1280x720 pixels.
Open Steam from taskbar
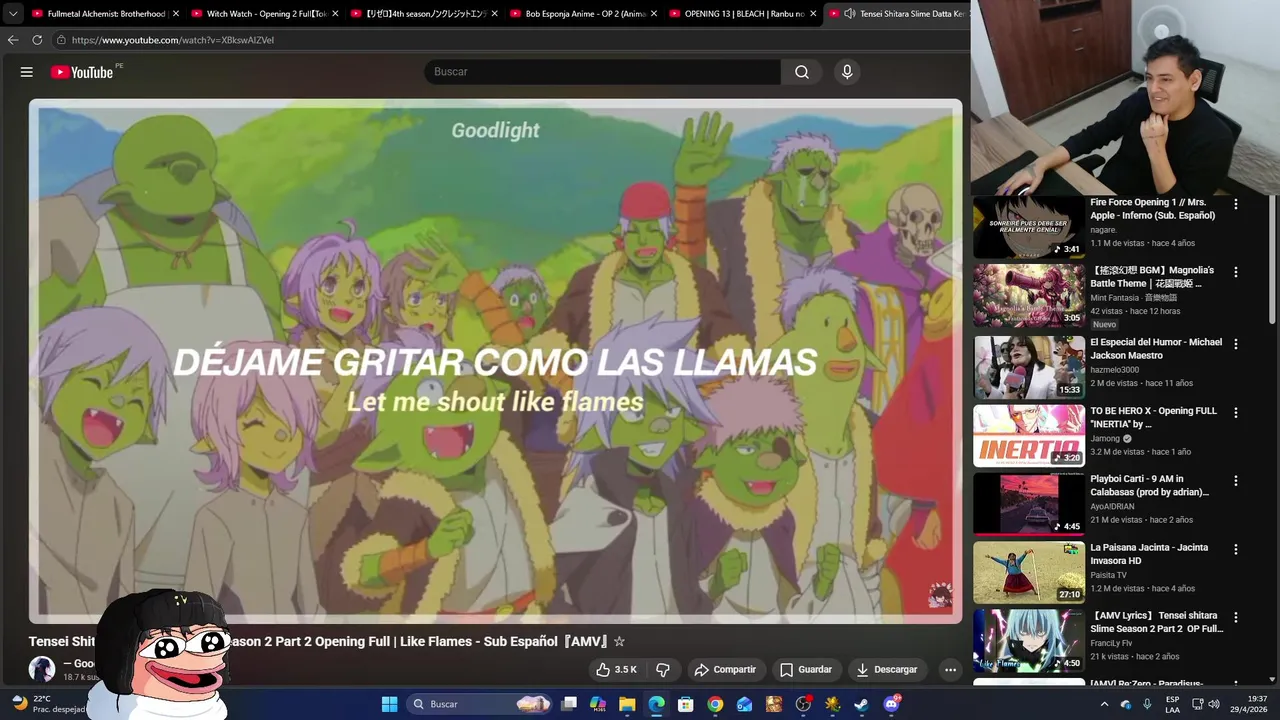[x=861, y=704]
